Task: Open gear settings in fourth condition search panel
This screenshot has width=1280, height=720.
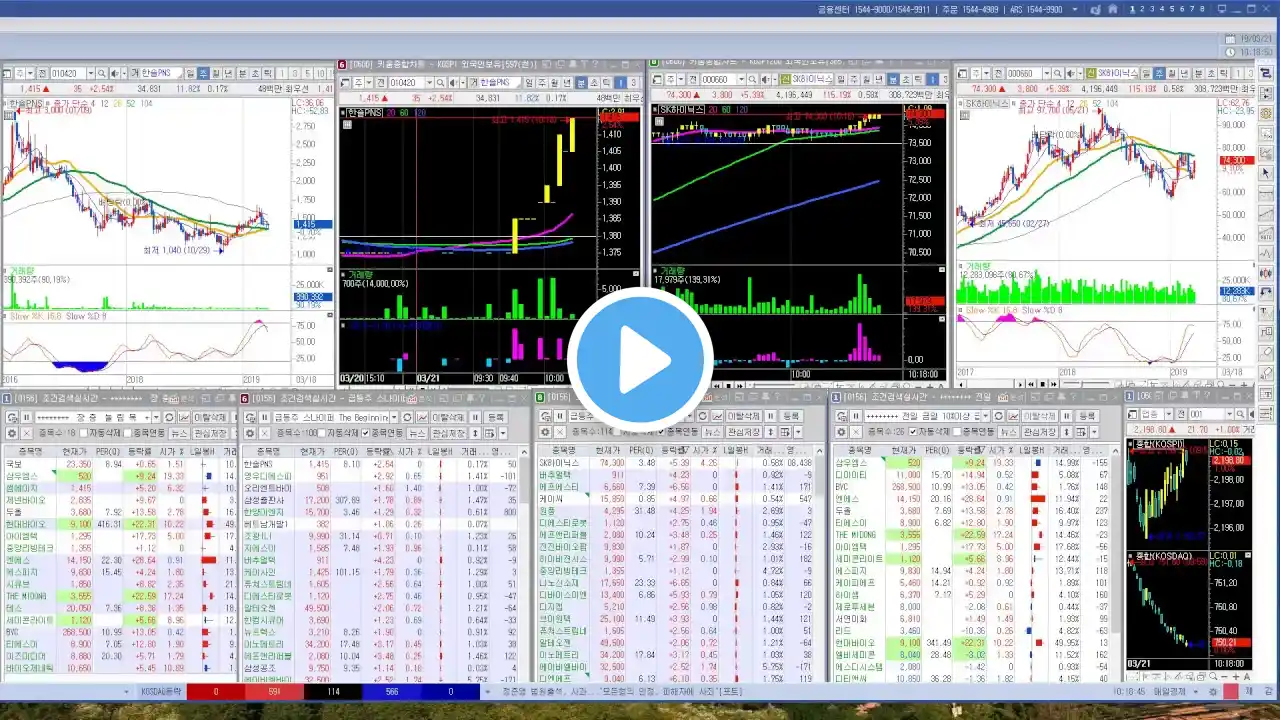Action: pos(842,432)
